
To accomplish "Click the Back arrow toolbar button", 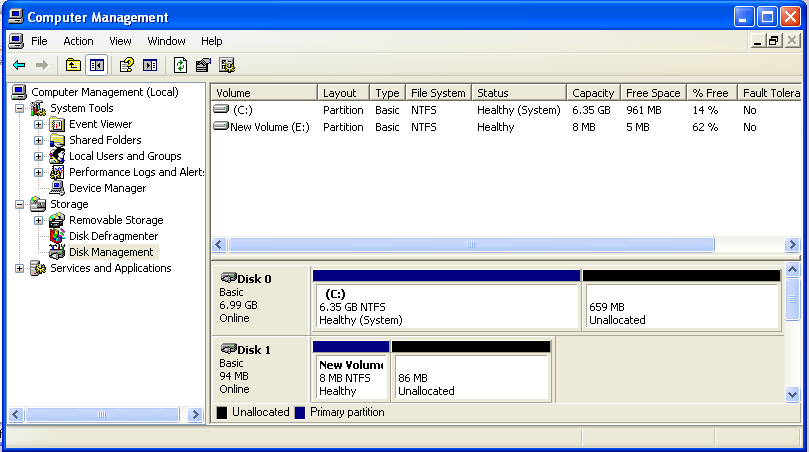I will point(19,65).
